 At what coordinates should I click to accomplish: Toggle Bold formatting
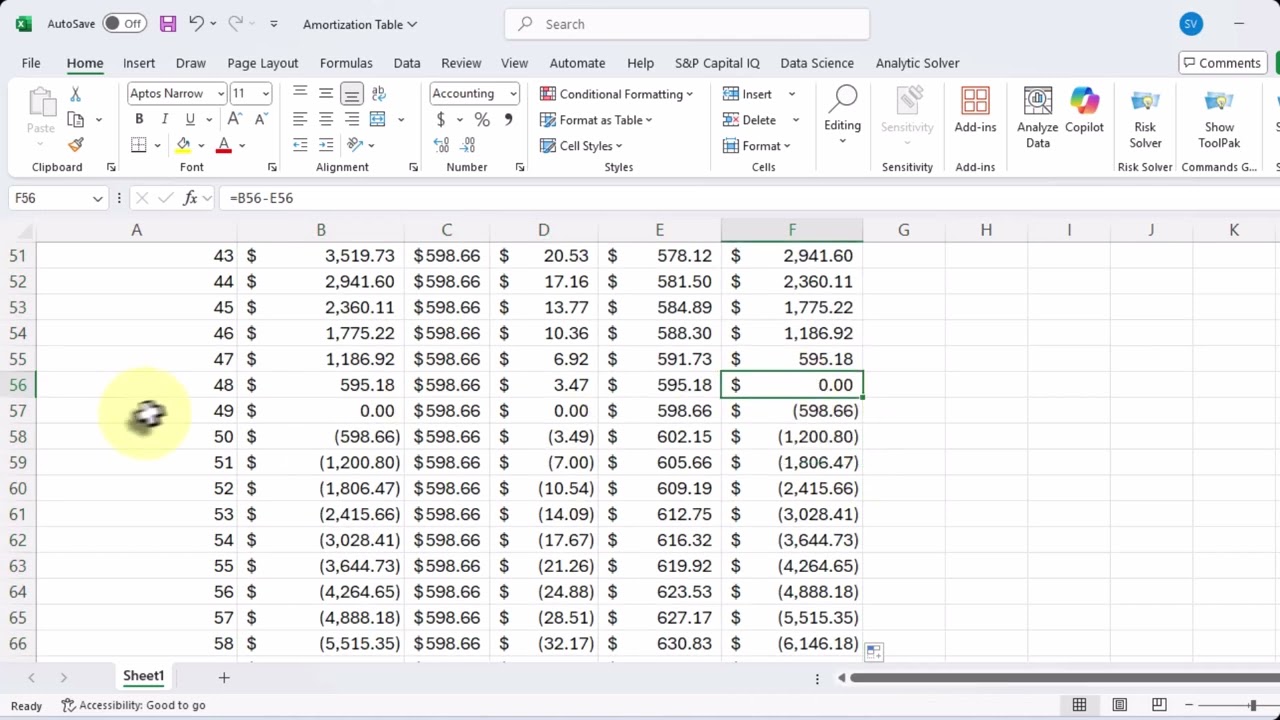tap(139, 119)
